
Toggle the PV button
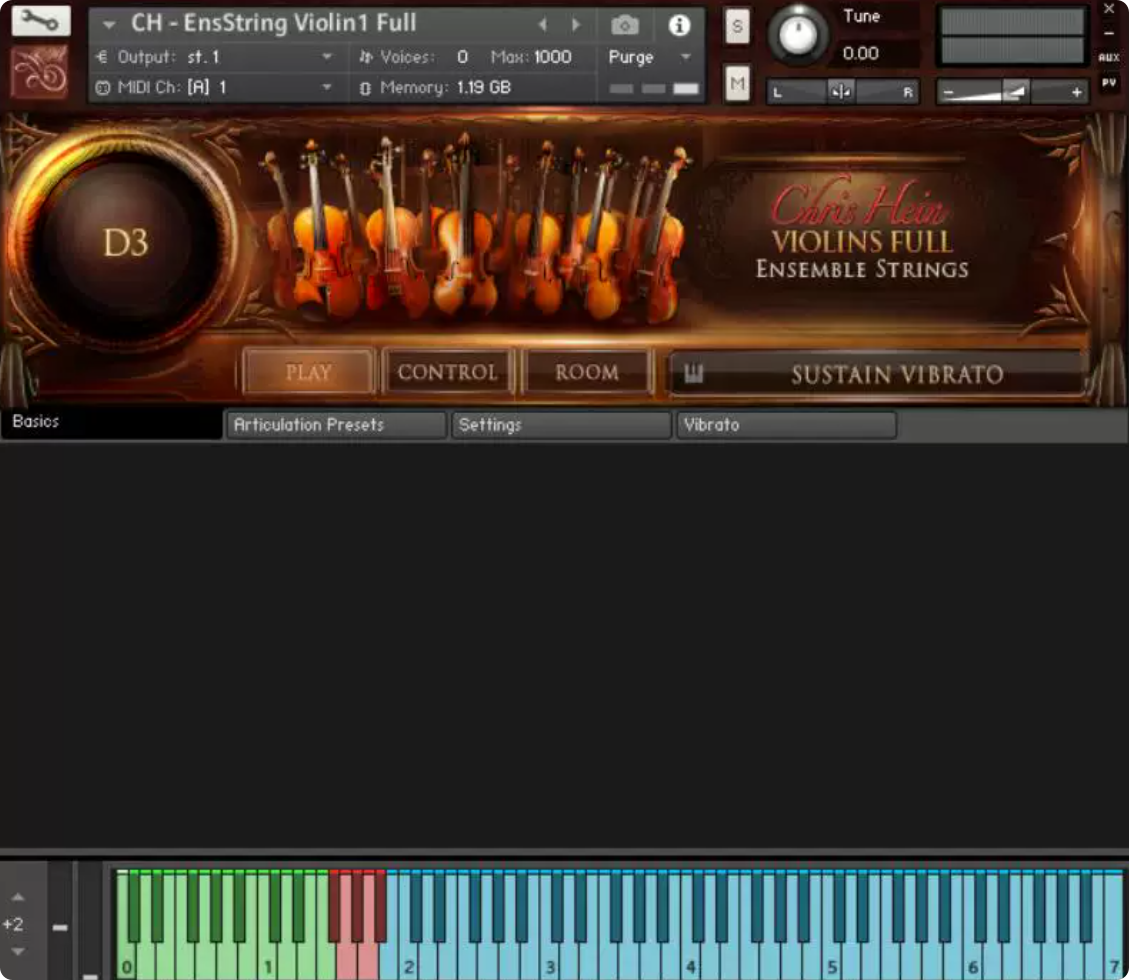point(1109,83)
